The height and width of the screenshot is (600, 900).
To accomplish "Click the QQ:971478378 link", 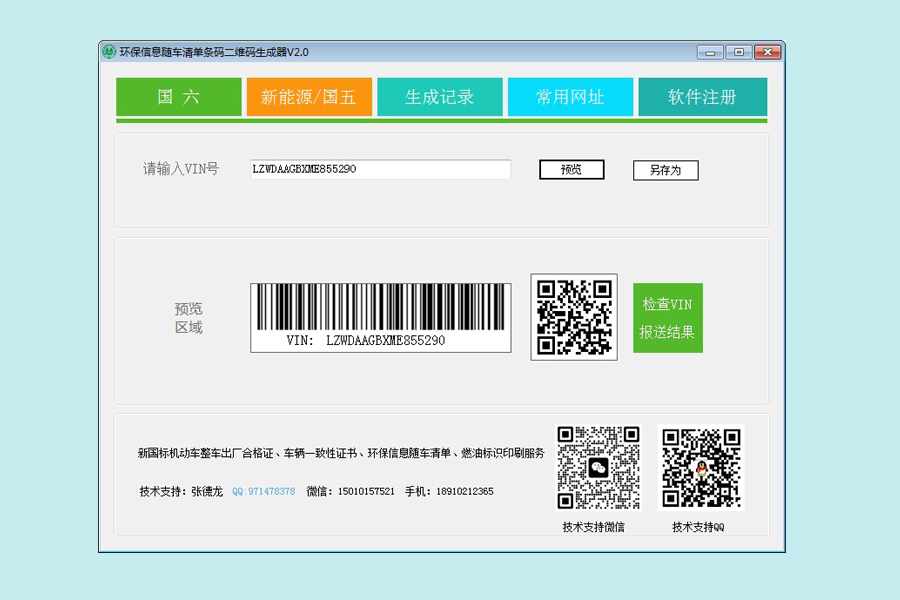I will pos(263,492).
